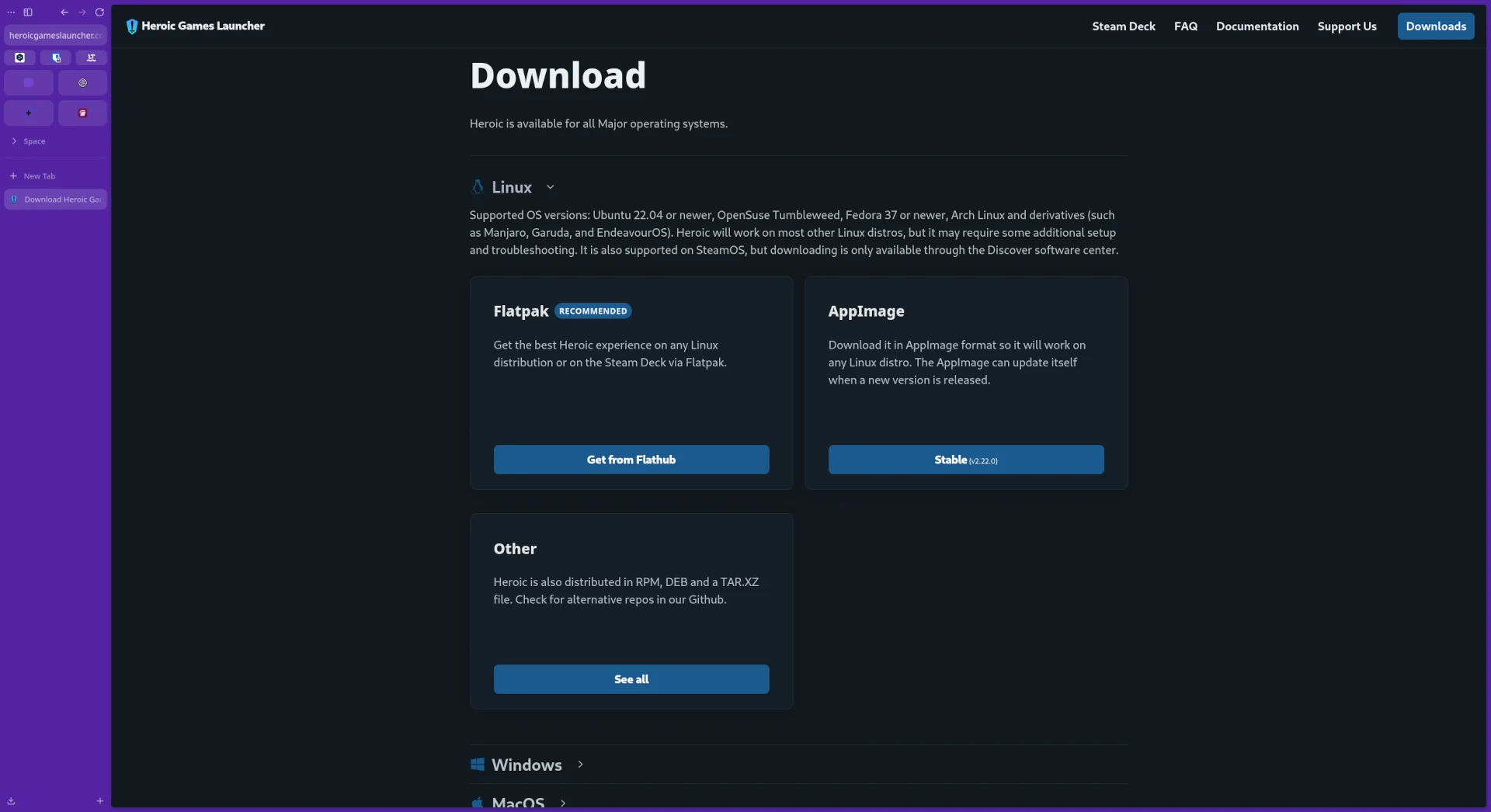
Task: Click the Linux section heading
Action: pos(512,187)
